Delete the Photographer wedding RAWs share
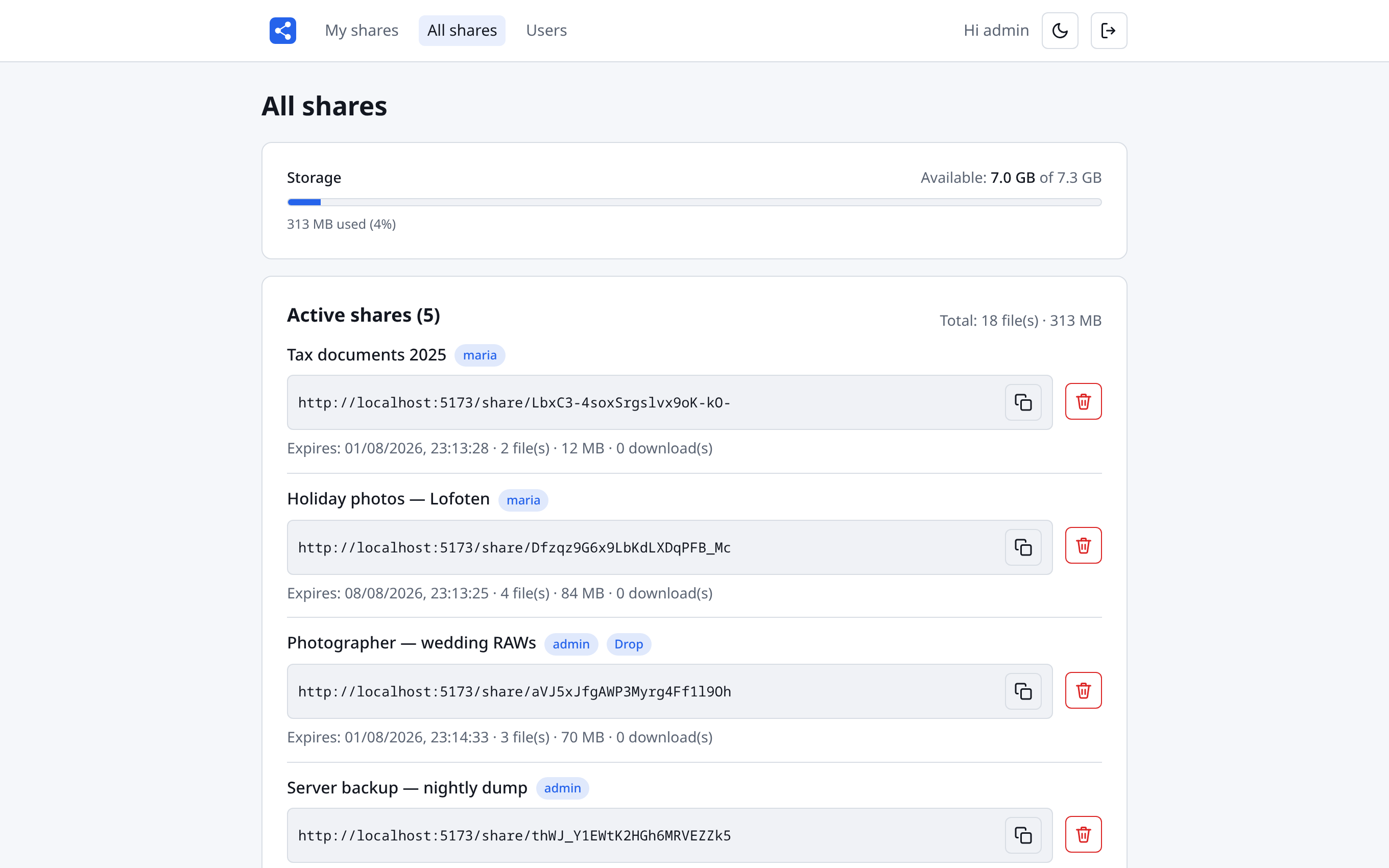 tap(1083, 690)
